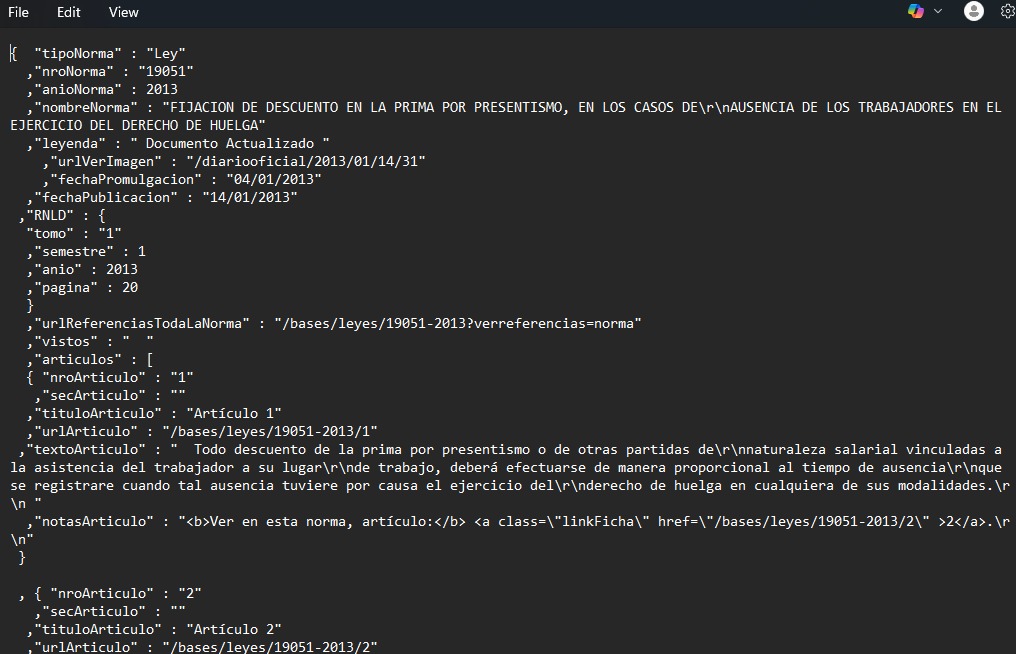
Task: Open the View menu
Action: (123, 12)
